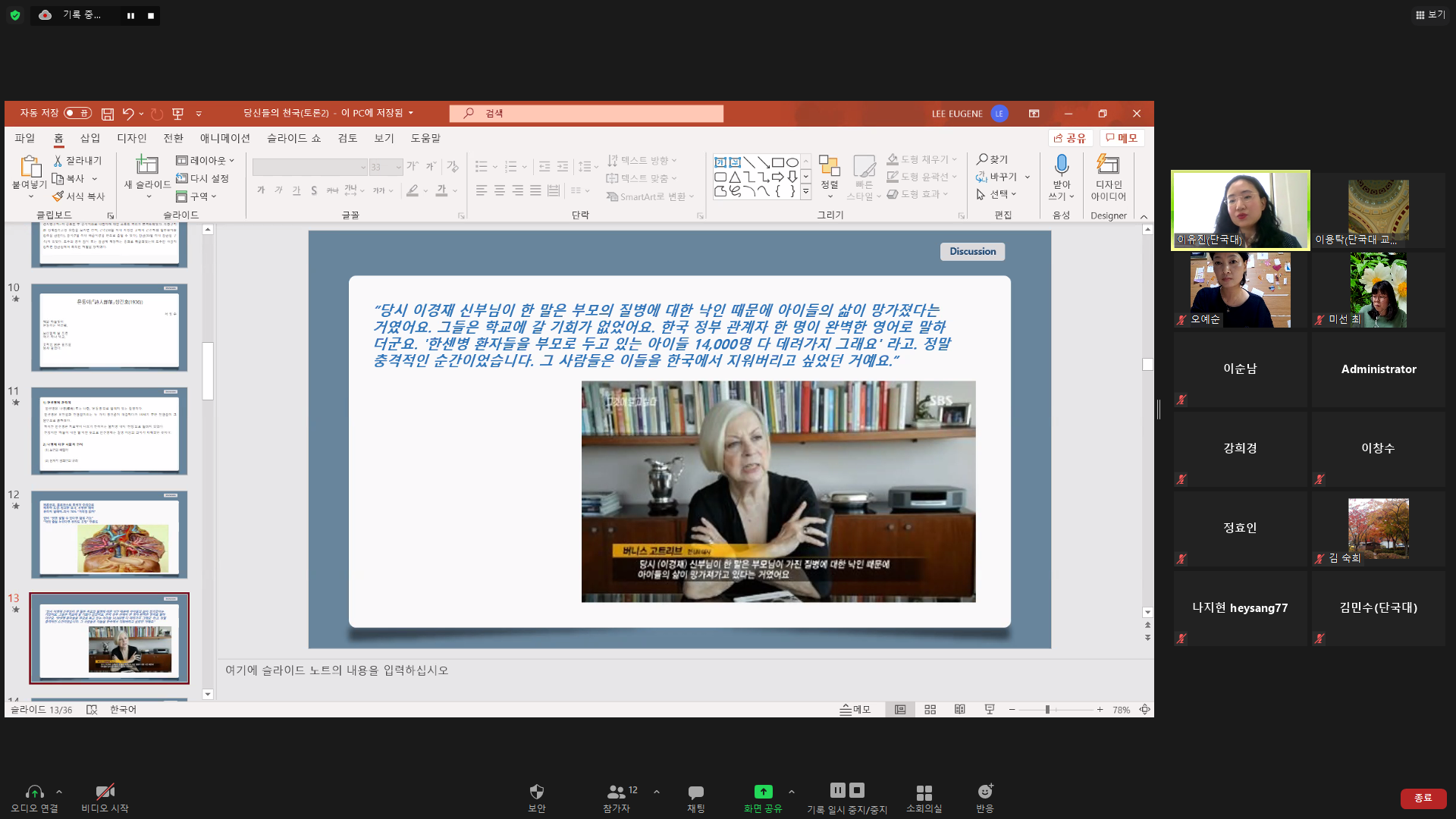Click New Slide icon
The height and width of the screenshot is (819, 1456).
[x=146, y=165]
